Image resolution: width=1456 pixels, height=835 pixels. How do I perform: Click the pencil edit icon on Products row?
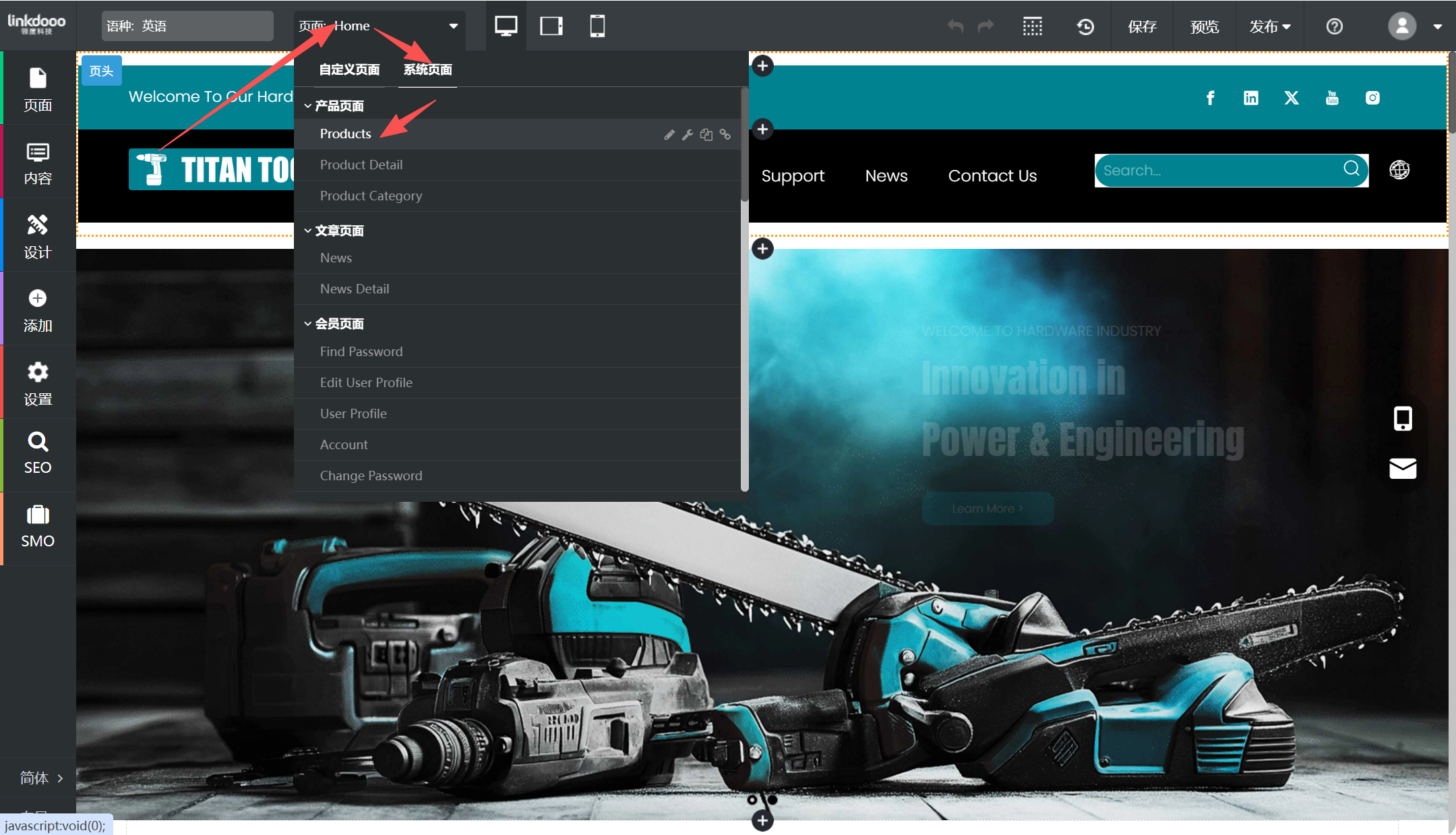(x=669, y=134)
